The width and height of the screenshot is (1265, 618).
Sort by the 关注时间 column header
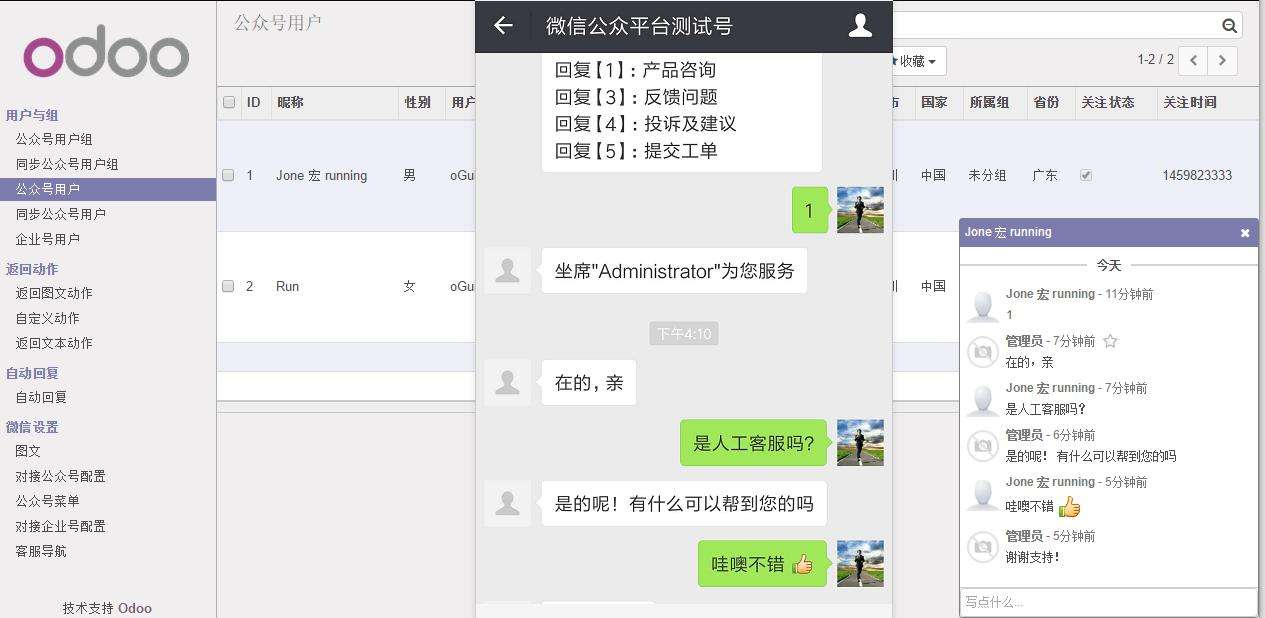tap(1189, 102)
